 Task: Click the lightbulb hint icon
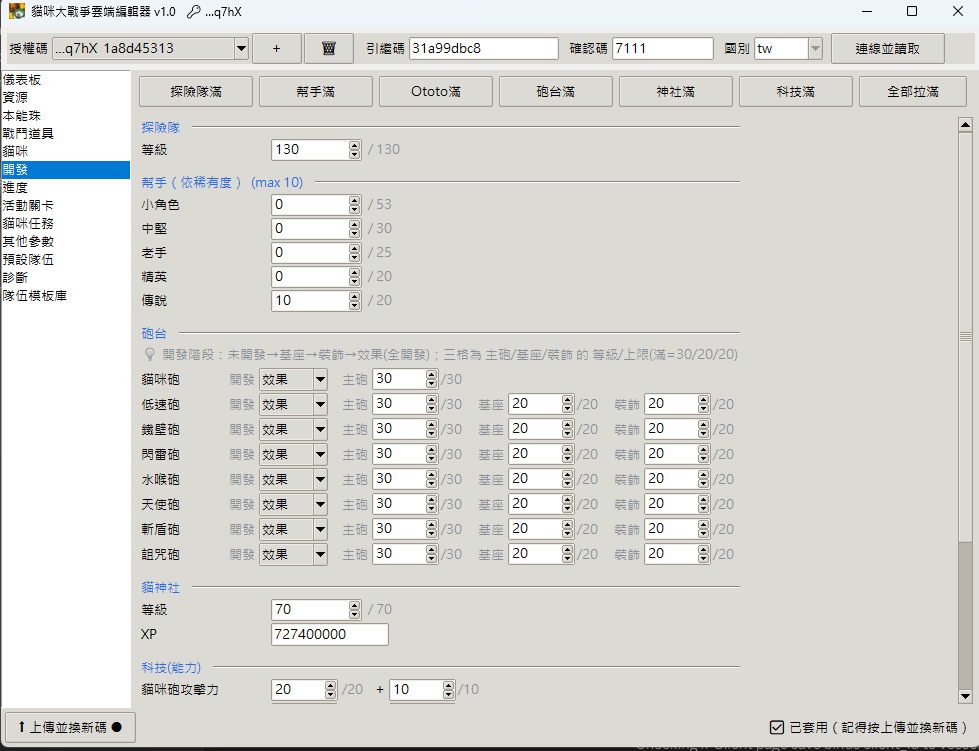click(x=150, y=355)
